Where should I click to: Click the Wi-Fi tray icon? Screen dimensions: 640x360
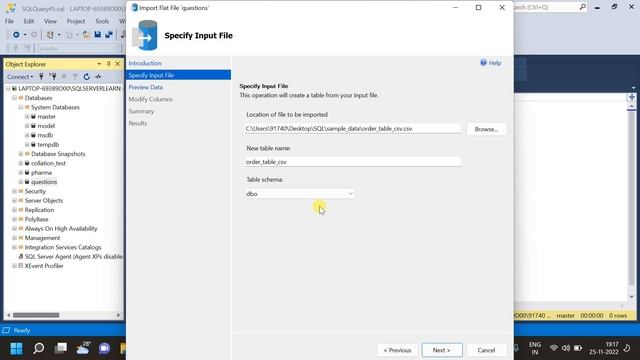pyautogui.click(x=553, y=348)
